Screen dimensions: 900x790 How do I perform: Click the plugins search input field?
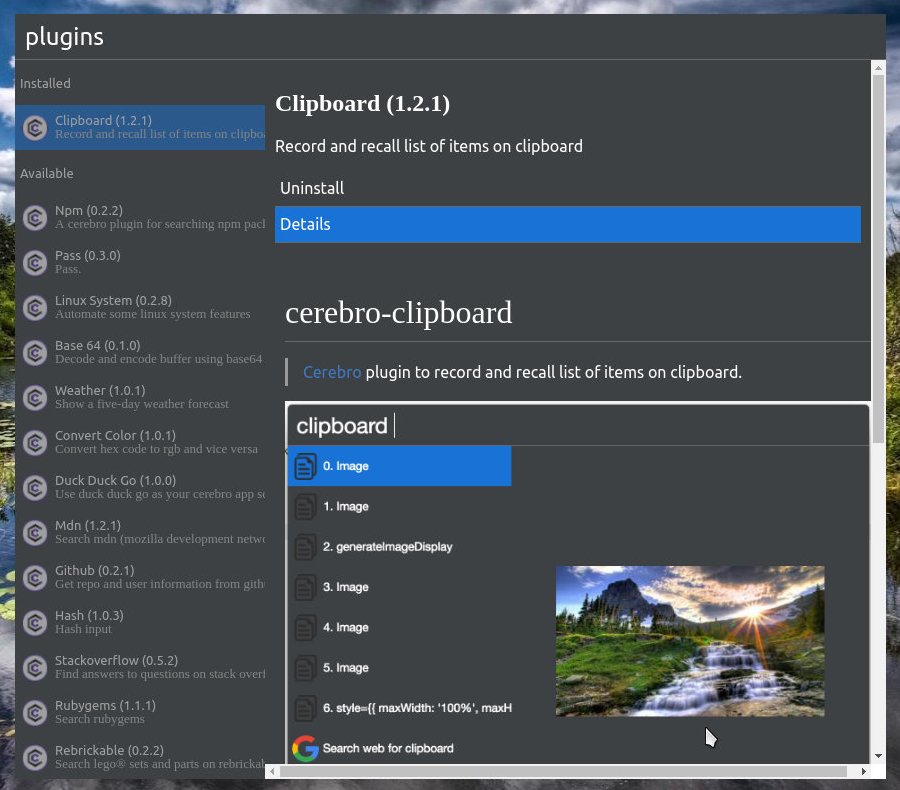(x=450, y=37)
